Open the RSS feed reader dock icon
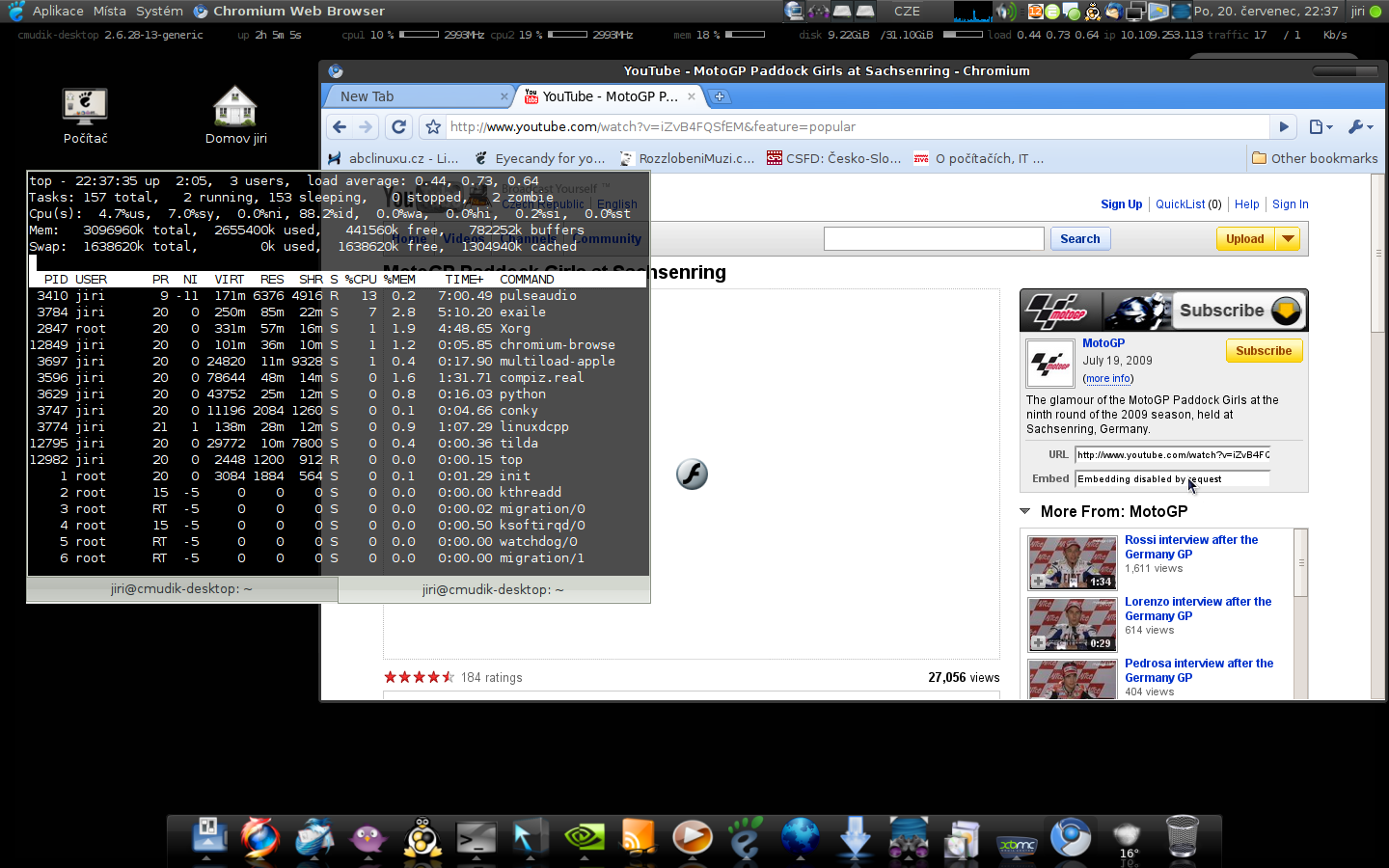 click(x=638, y=838)
